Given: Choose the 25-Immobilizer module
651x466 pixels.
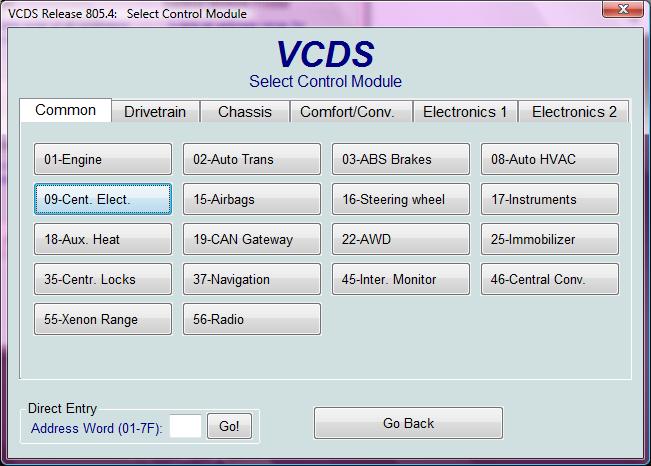Looking at the screenshot, I should [550, 239].
